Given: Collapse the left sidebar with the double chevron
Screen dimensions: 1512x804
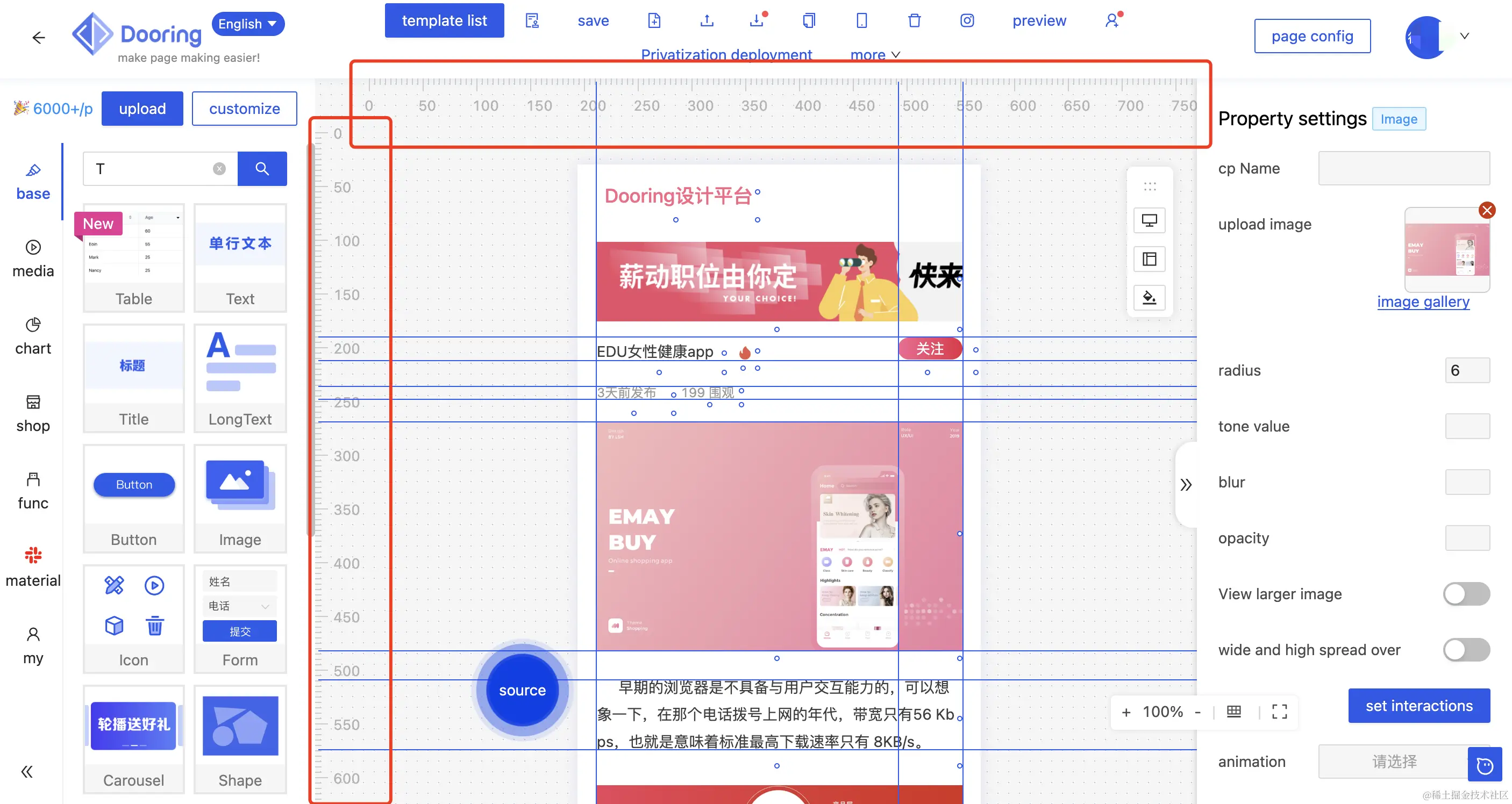Looking at the screenshot, I should pyautogui.click(x=27, y=771).
